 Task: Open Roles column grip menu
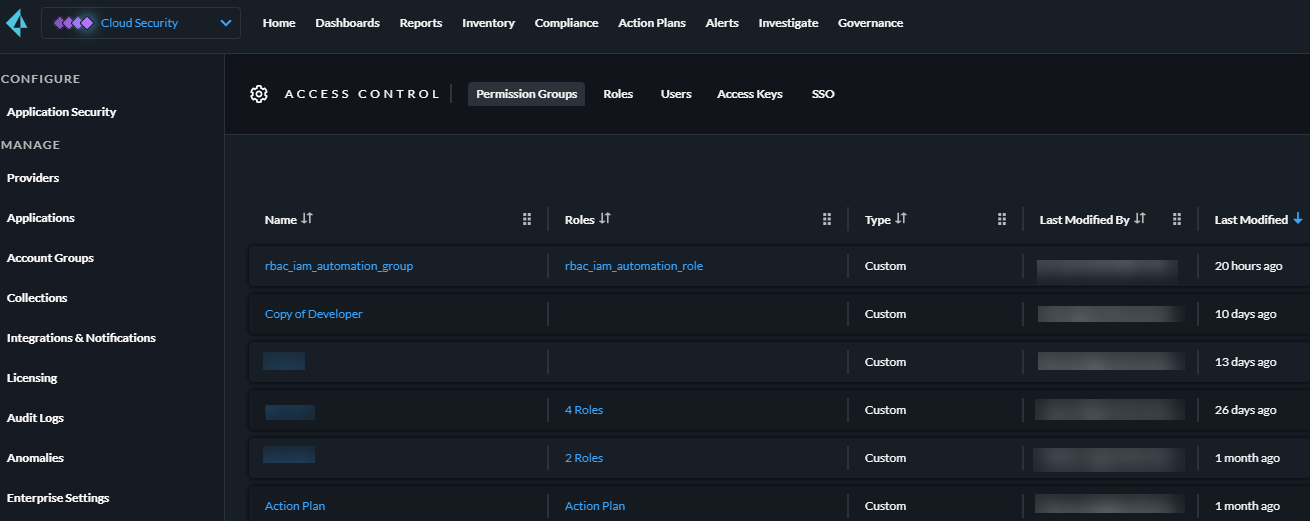[x=827, y=219]
